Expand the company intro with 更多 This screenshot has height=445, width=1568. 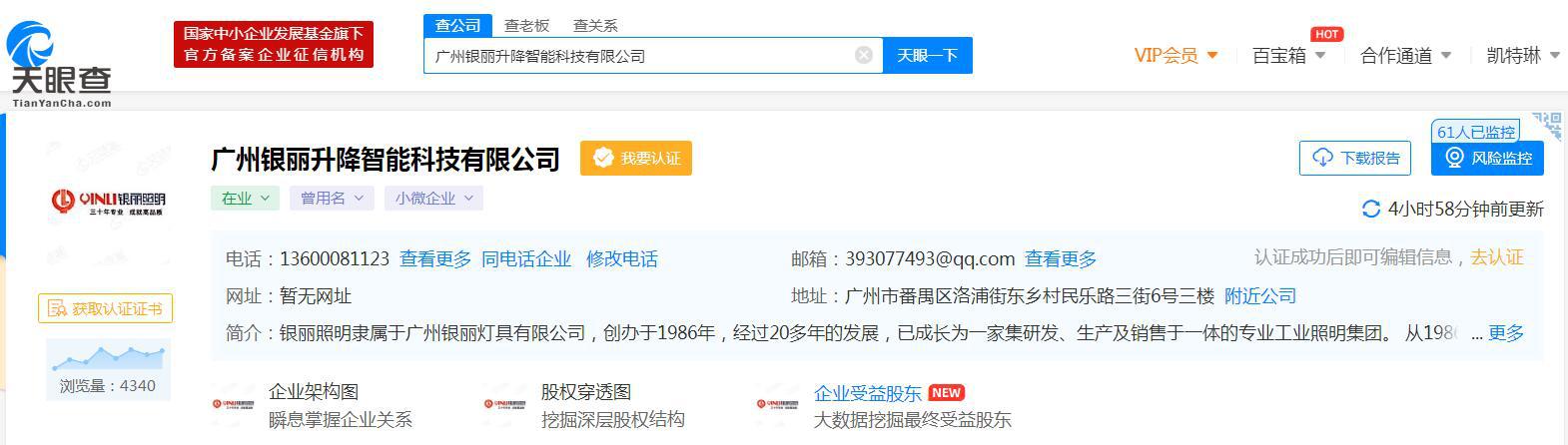tap(1506, 333)
